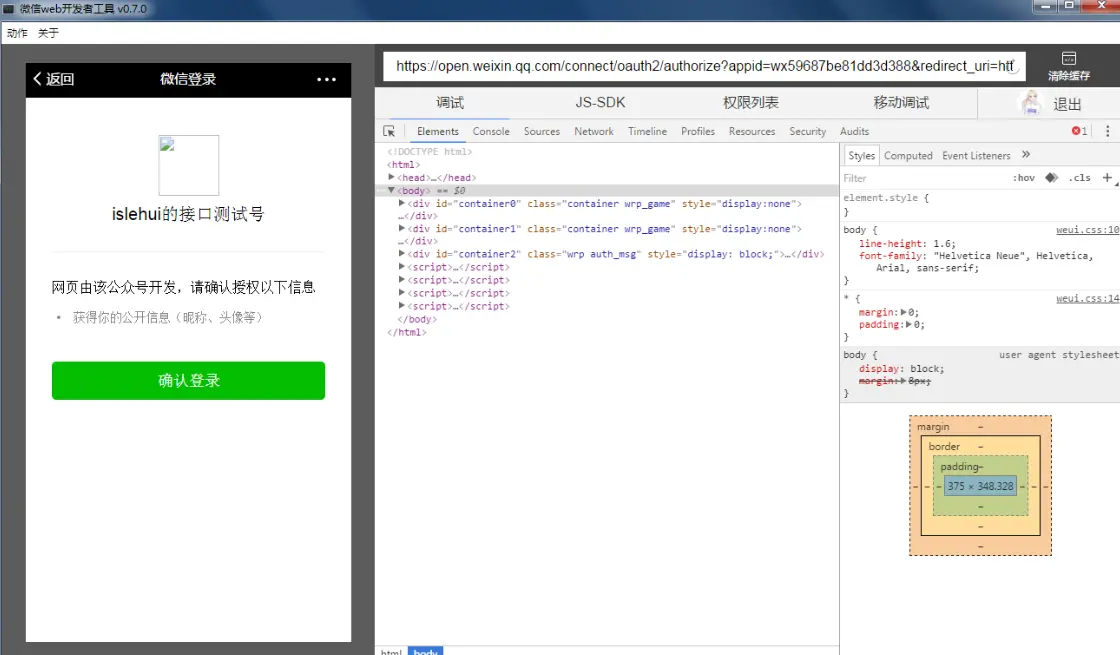Open the weui.css:14 source link
Image resolution: width=1120 pixels, height=655 pixels.
click(x=1087, y=299)
